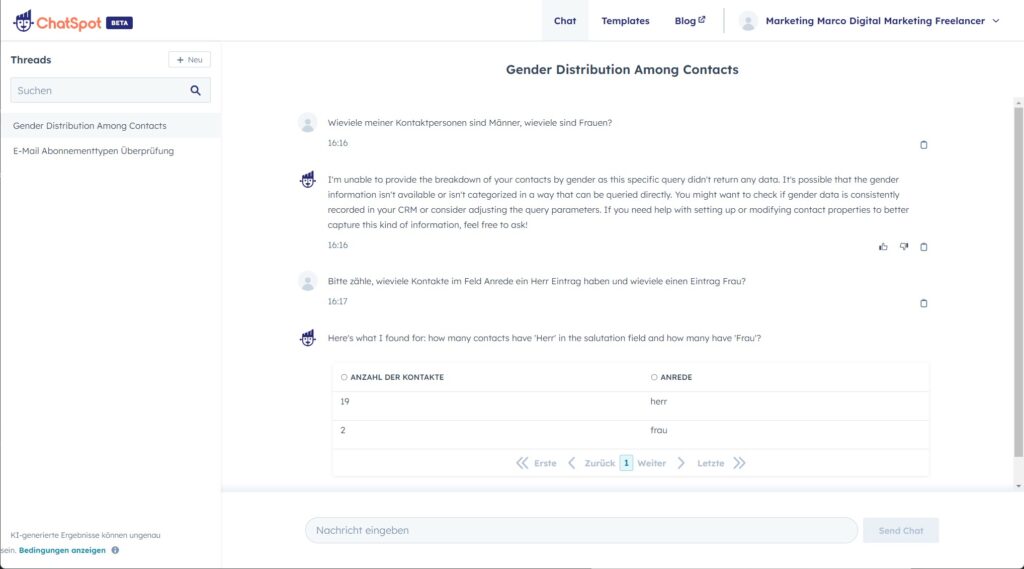This screenshot has width=1024, height=569.
Task: Jump to first page with double-left arrows
Action: [x=522, y=463]
